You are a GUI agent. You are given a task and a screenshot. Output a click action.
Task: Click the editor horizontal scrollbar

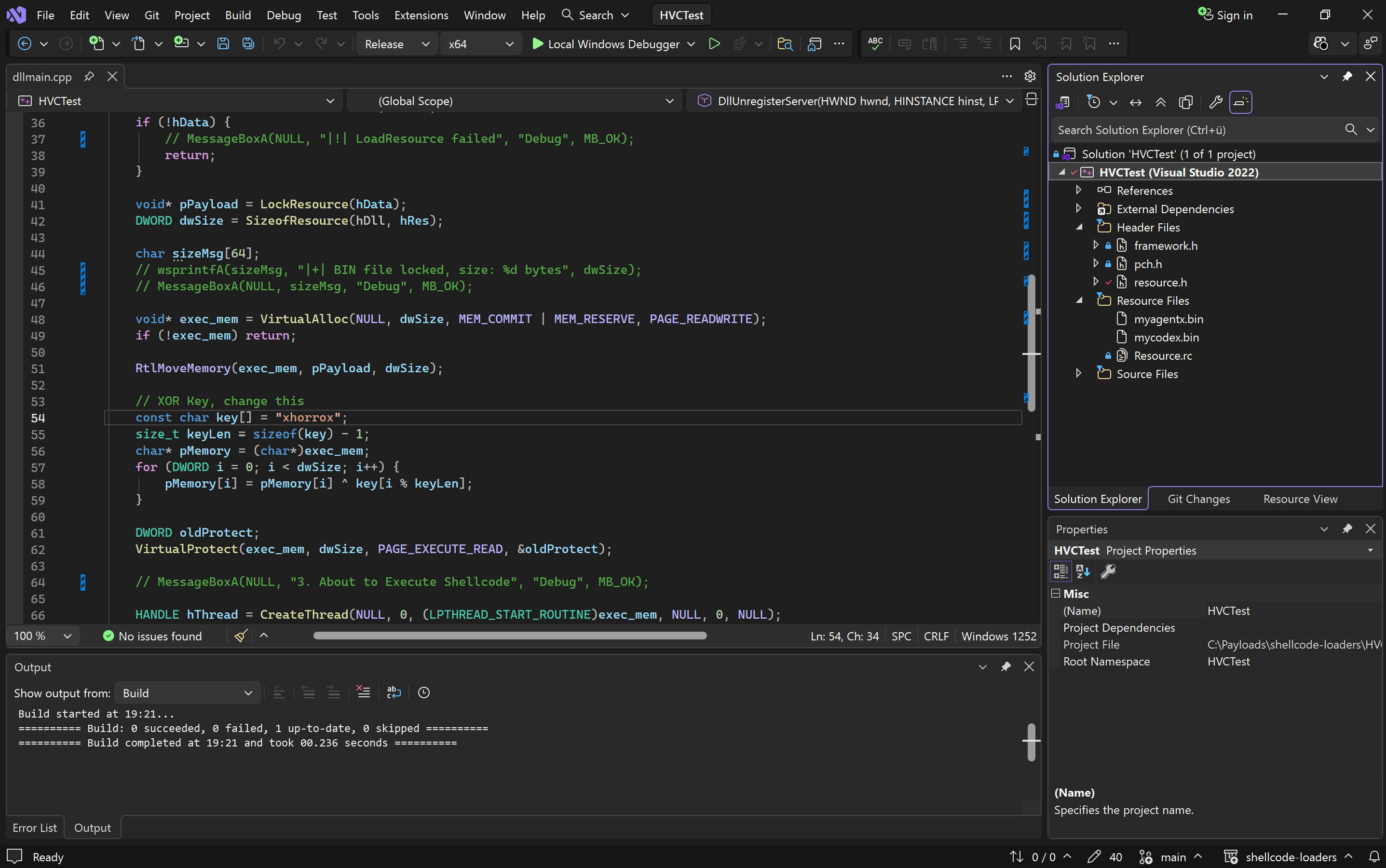click(510, 636)
